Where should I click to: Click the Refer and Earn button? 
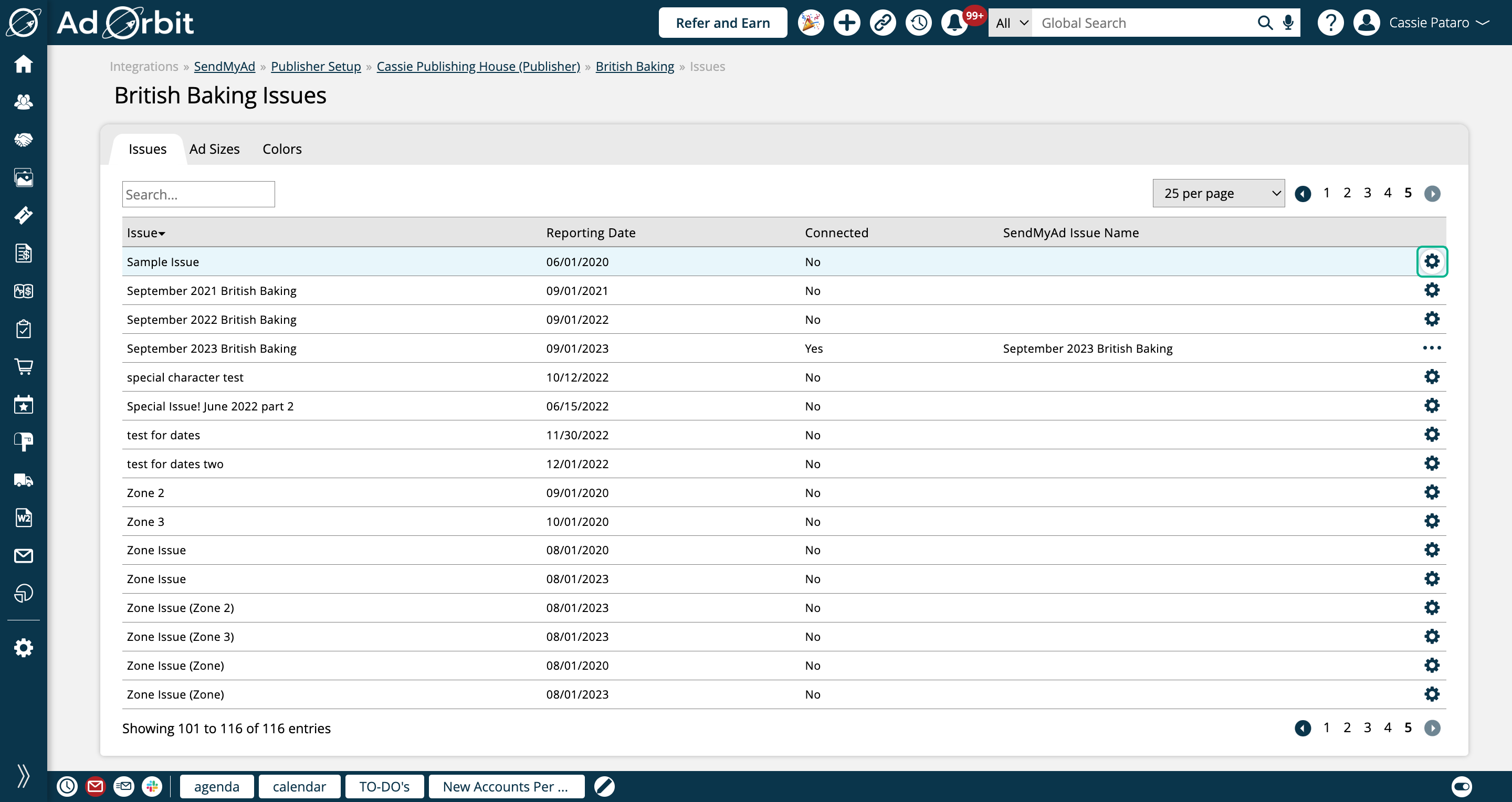point(722,23)
